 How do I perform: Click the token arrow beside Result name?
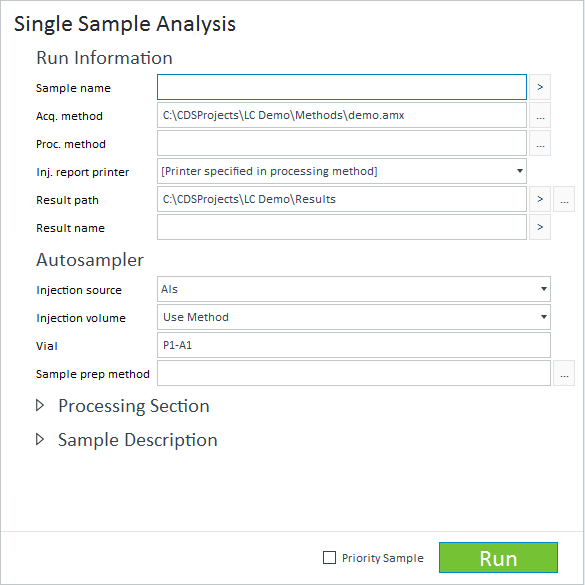[539, 227]
